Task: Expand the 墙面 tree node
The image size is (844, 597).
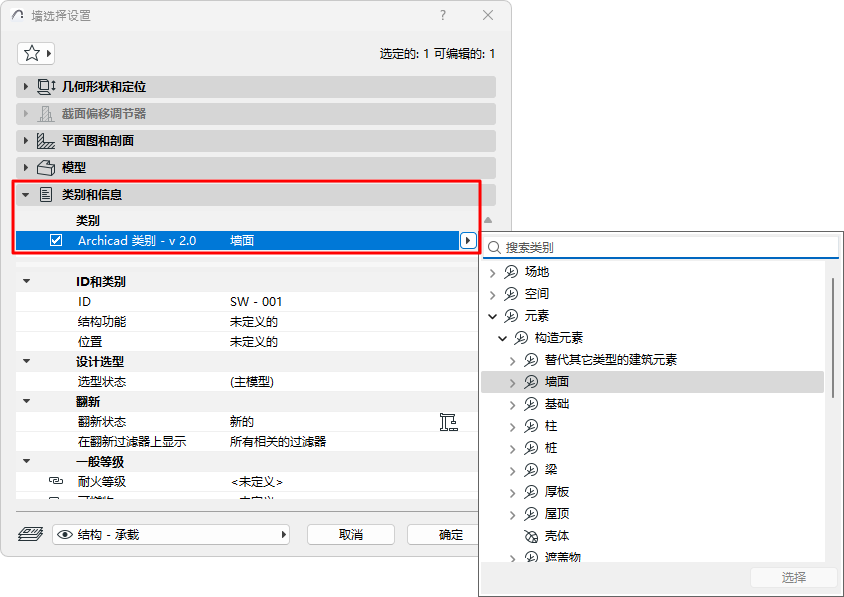Action: [512, 383]
